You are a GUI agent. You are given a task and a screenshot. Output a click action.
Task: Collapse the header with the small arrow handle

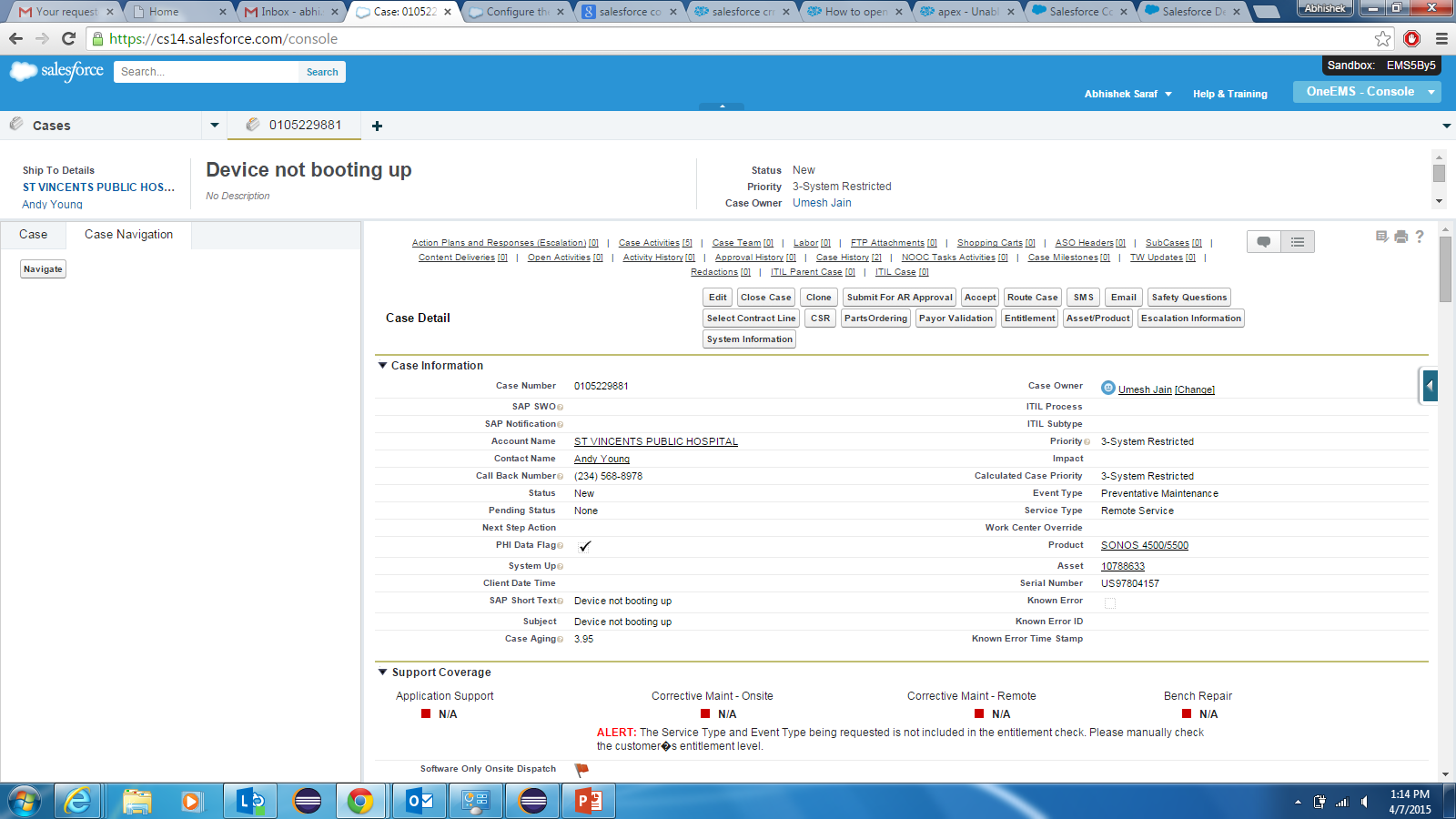(x=722, y=106)
